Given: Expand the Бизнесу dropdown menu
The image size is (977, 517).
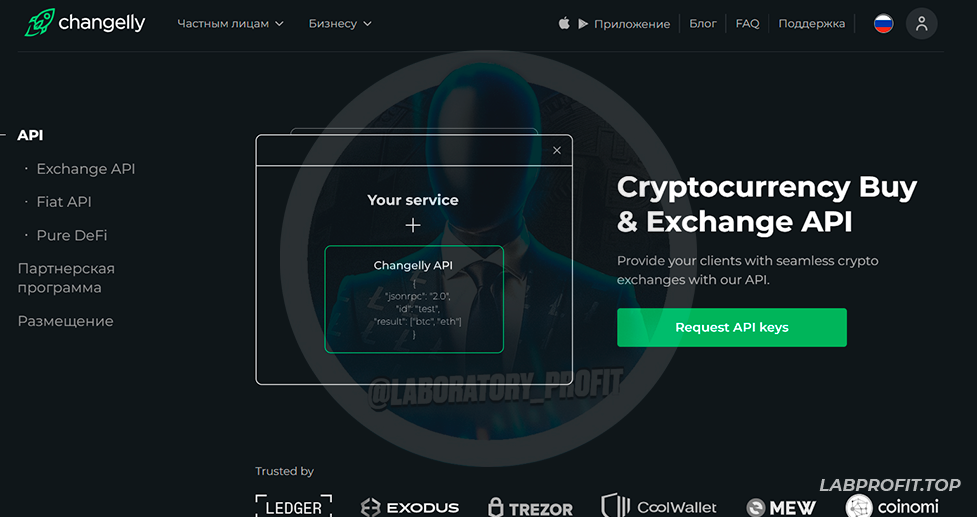Looking at the screenshot, I should pos(340,24).
